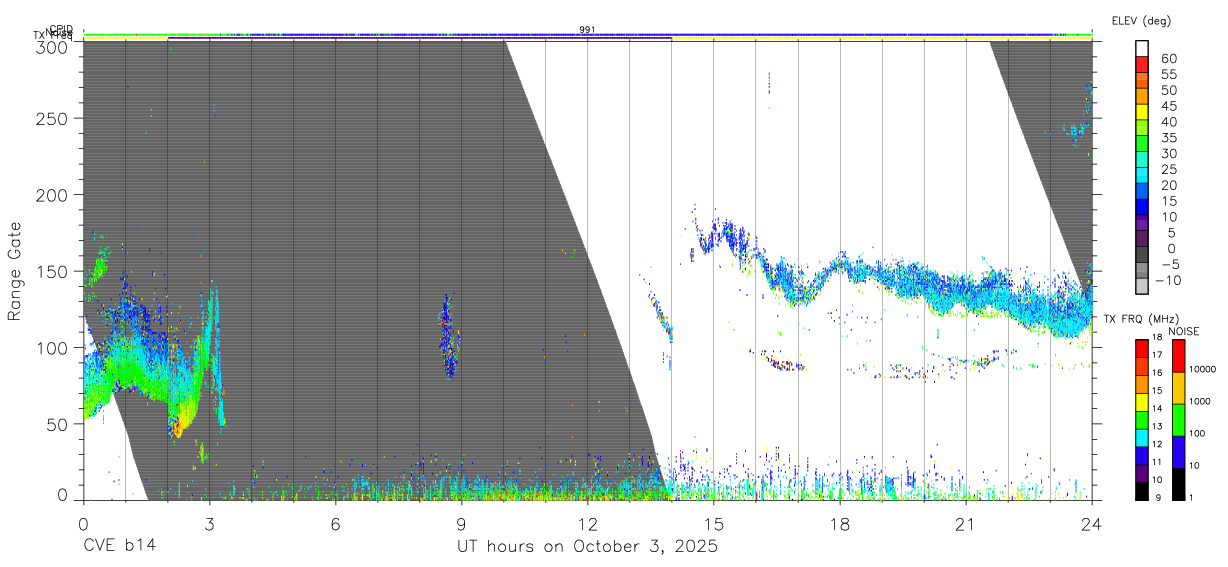The height and width of the screenshot is (567, 1228).
Task: Pick the green segment of ELEV color bar
Action: tap(1142, 144)
